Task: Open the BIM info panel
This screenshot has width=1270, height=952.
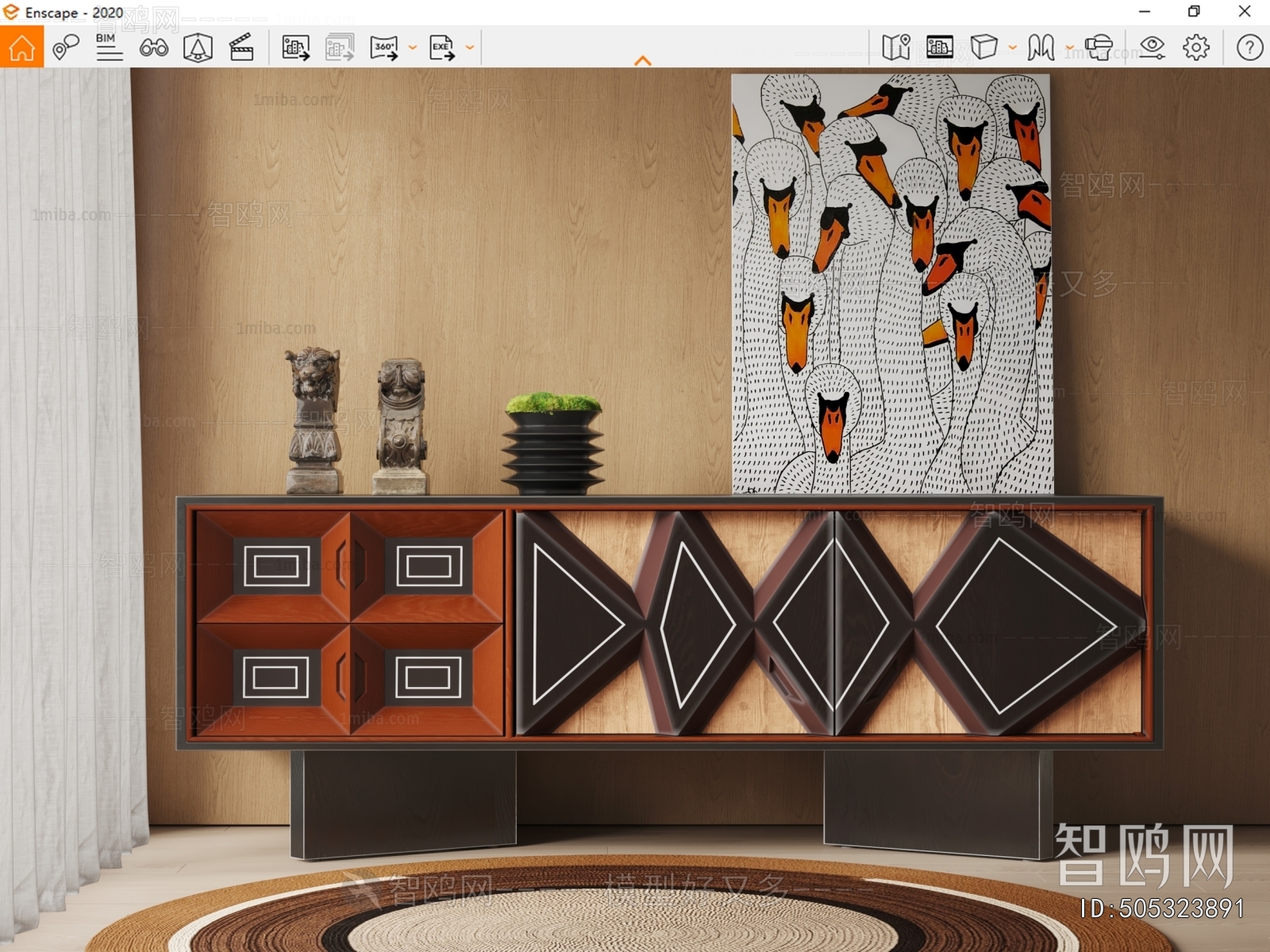Action: (110, 48)
